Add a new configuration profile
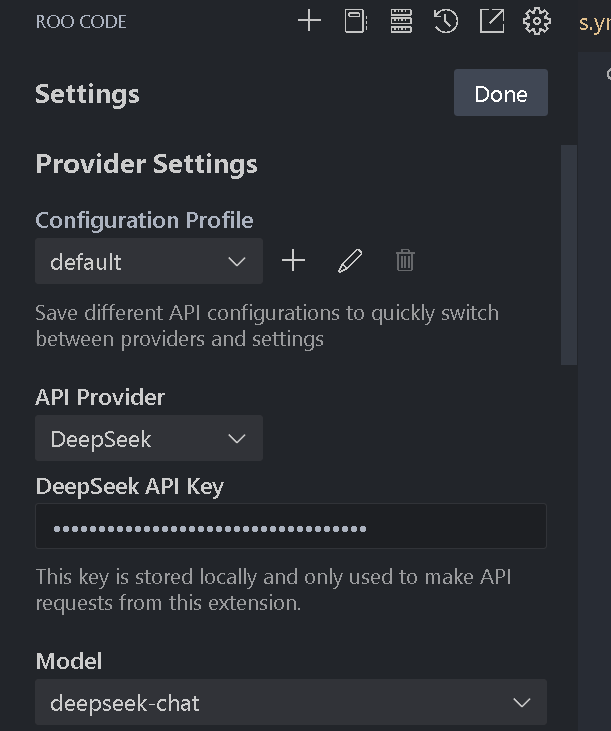The height and width of the screenshot is (731, 611). tap(293, 261)
